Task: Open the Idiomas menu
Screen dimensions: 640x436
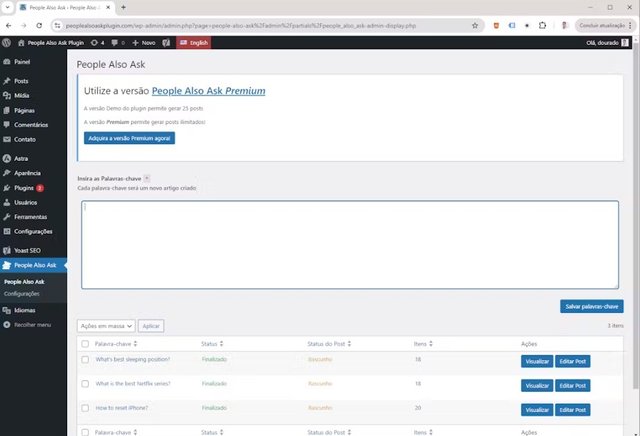Action: [24, 310]
